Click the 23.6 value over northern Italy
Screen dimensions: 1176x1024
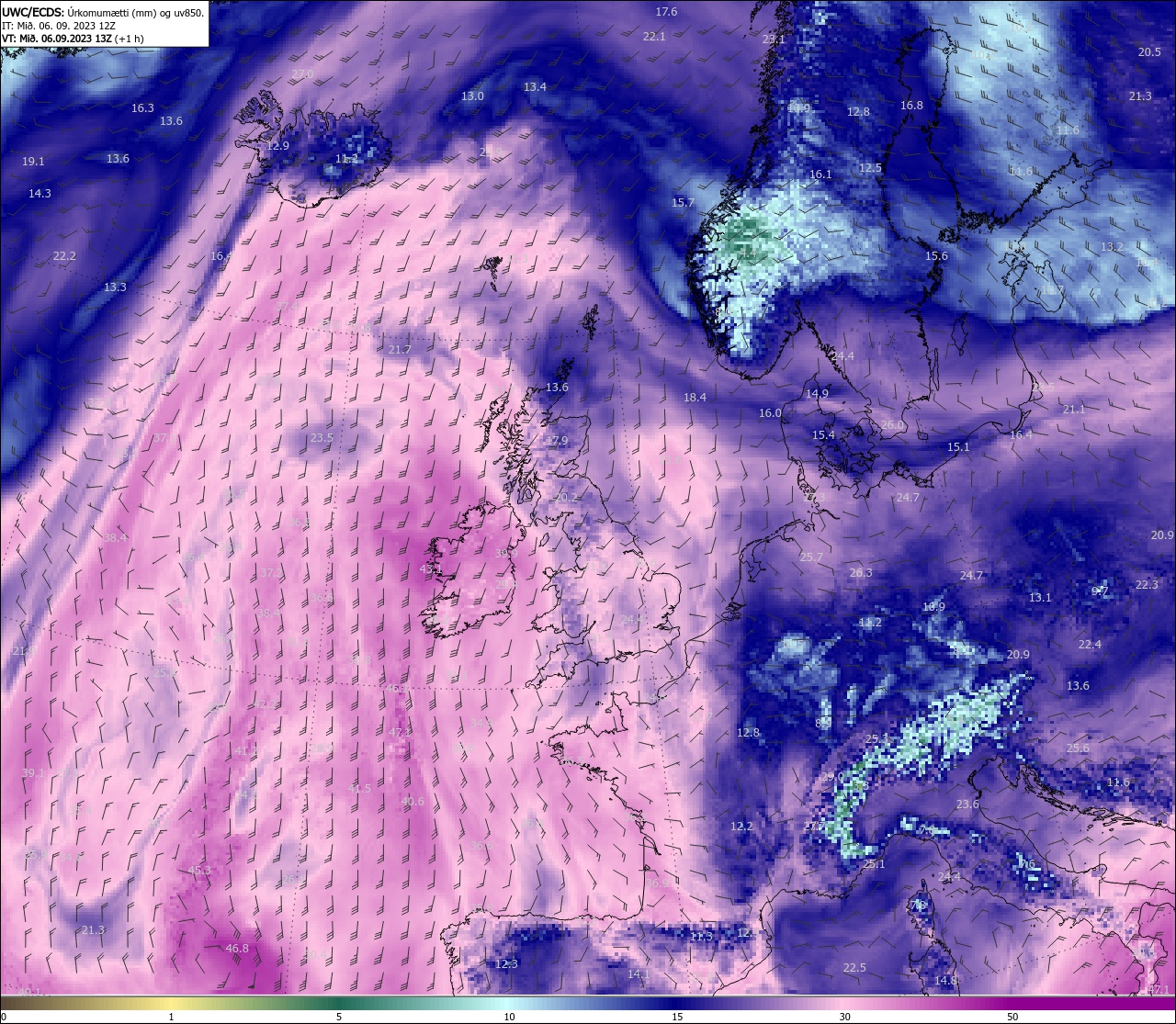(967, 805)
